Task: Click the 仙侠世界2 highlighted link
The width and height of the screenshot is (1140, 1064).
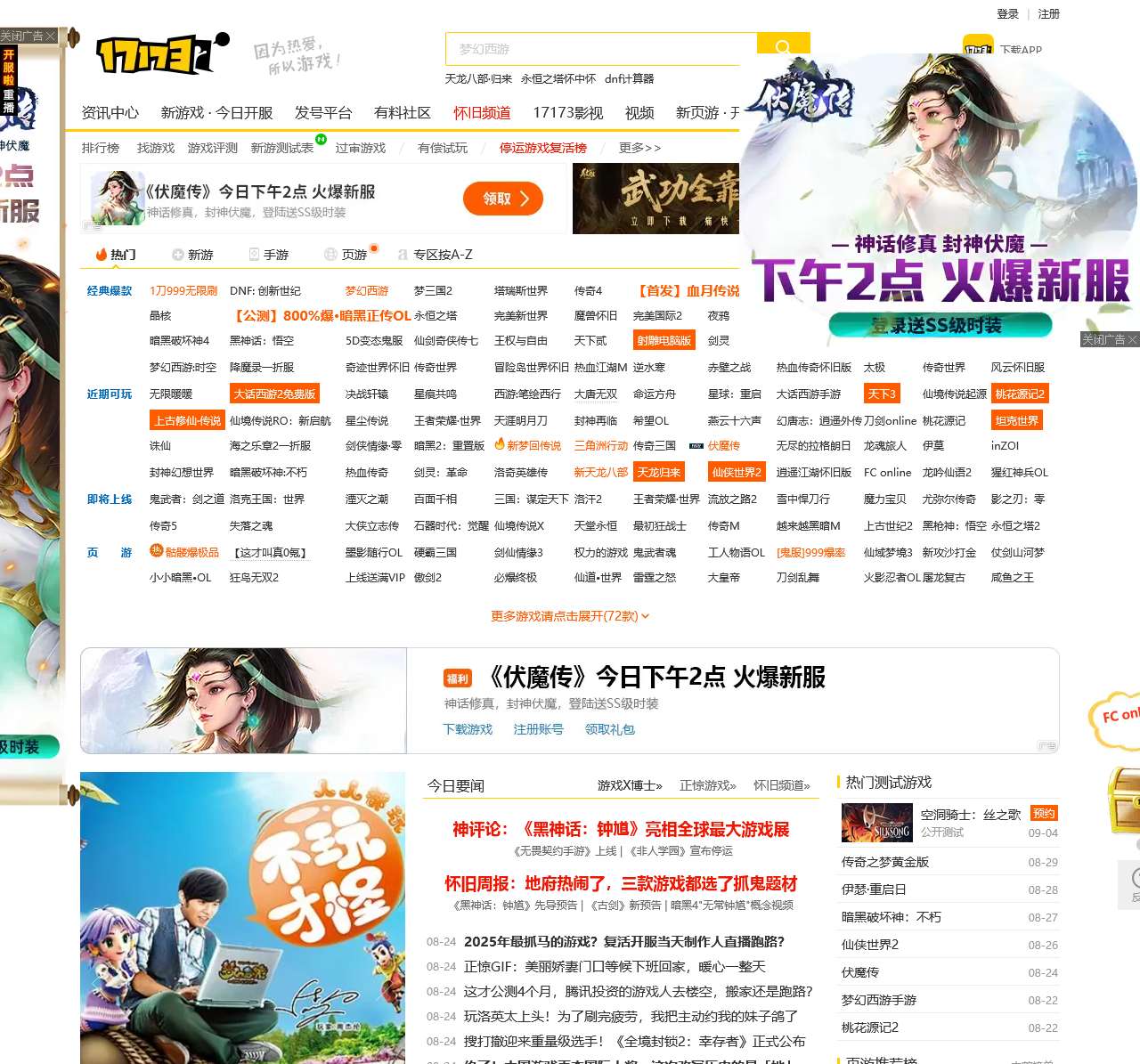Action: pos(737,473)
